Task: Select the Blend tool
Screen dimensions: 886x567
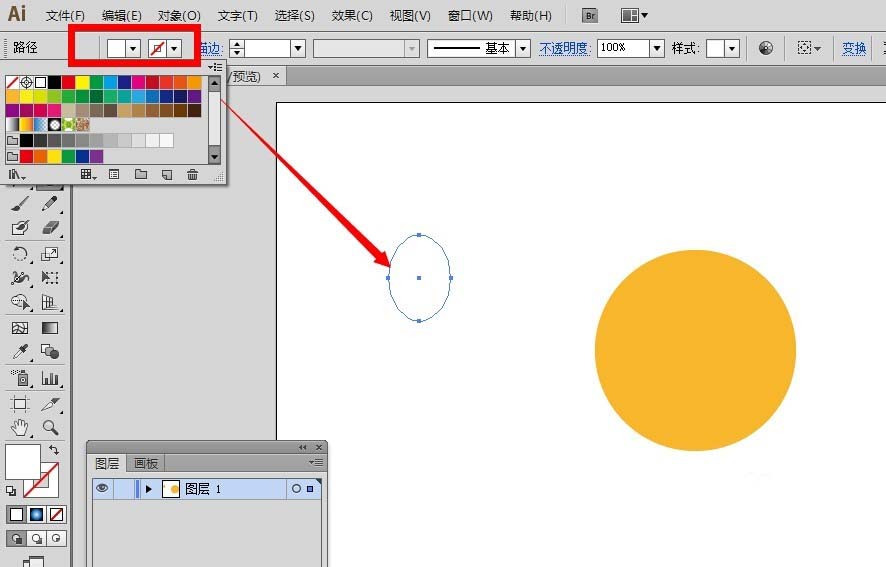Action: click(50, 352)
